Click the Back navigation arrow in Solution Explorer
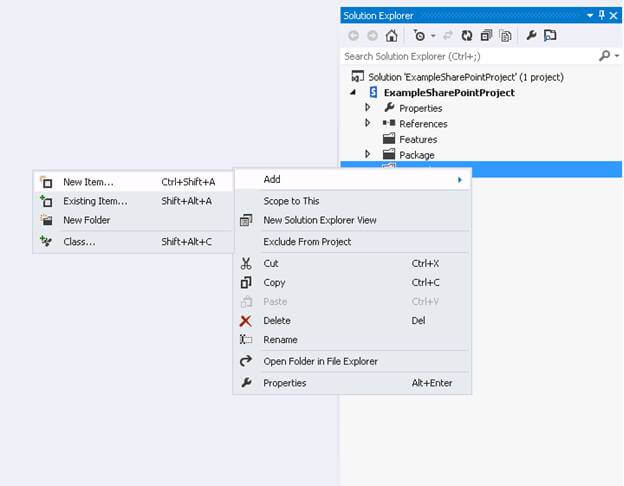 (x=353, y=36)
